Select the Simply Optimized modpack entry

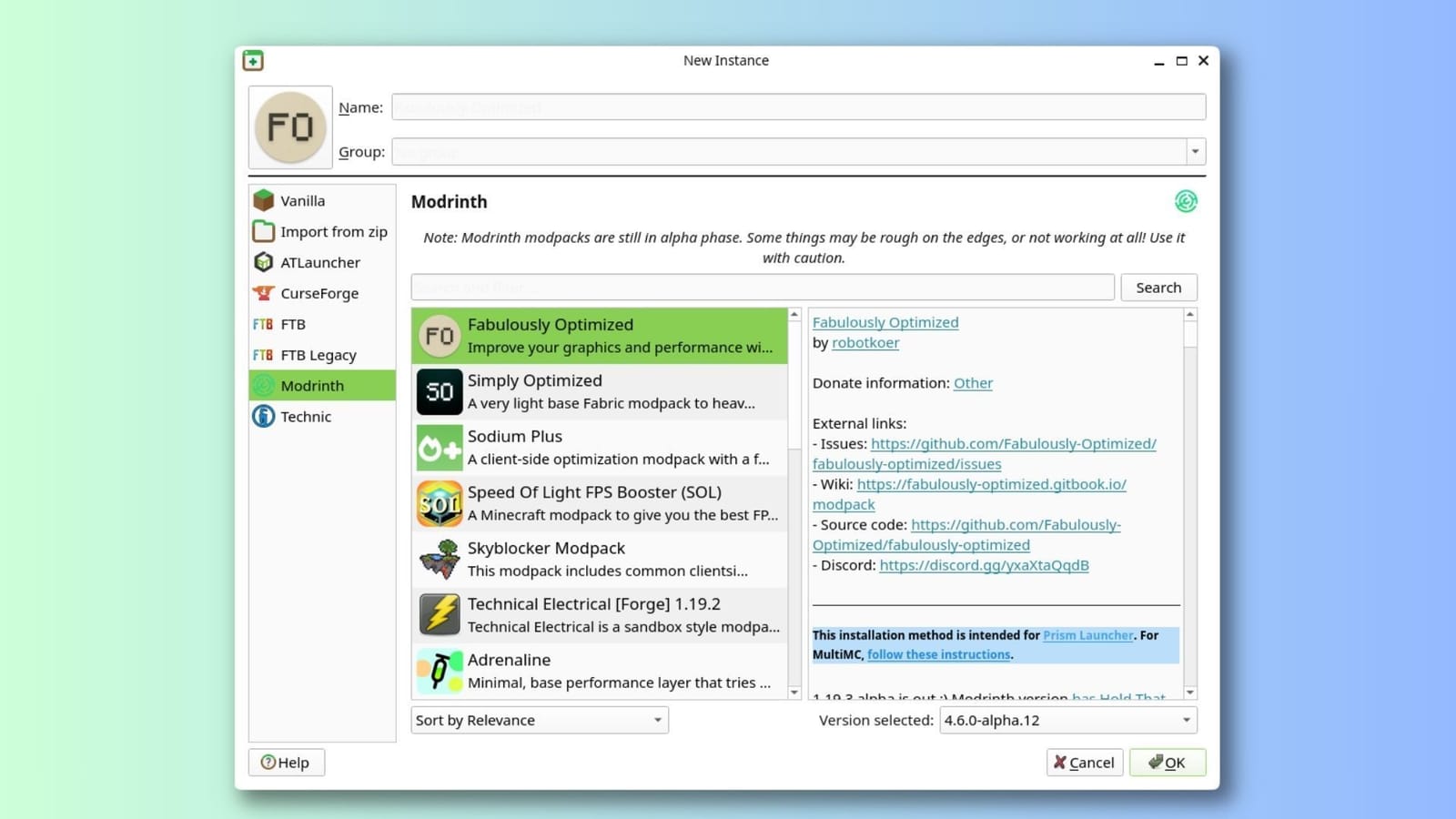coord(601,391)
